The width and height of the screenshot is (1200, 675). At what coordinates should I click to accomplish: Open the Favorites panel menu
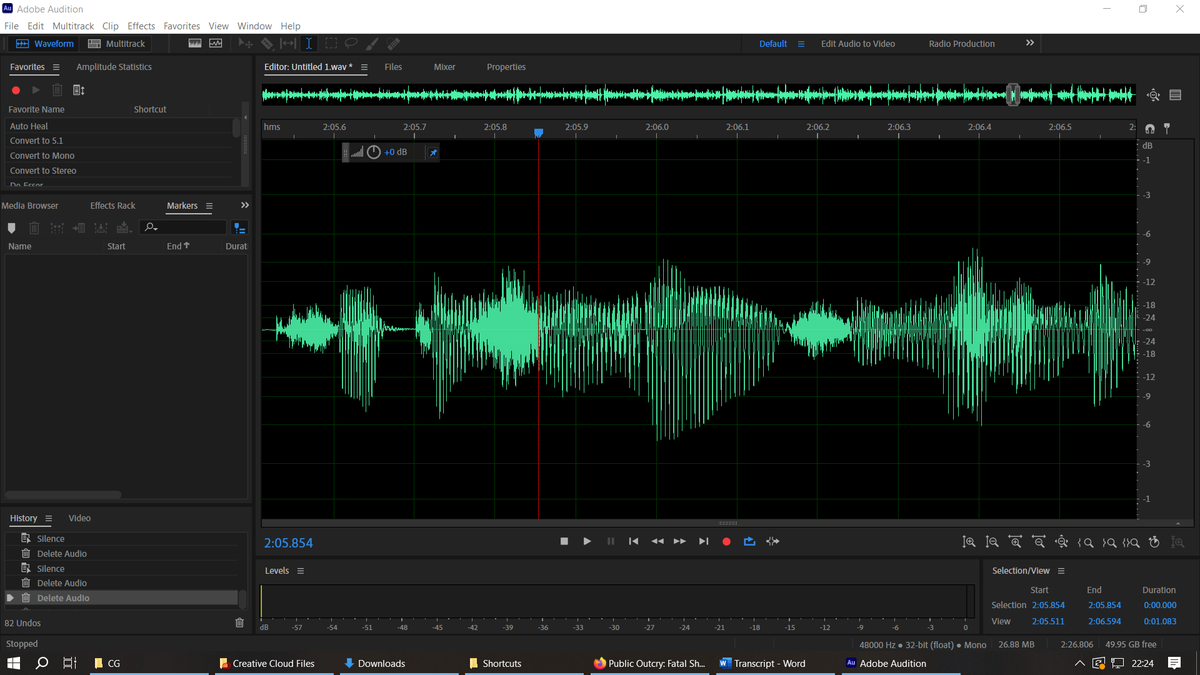56,67
